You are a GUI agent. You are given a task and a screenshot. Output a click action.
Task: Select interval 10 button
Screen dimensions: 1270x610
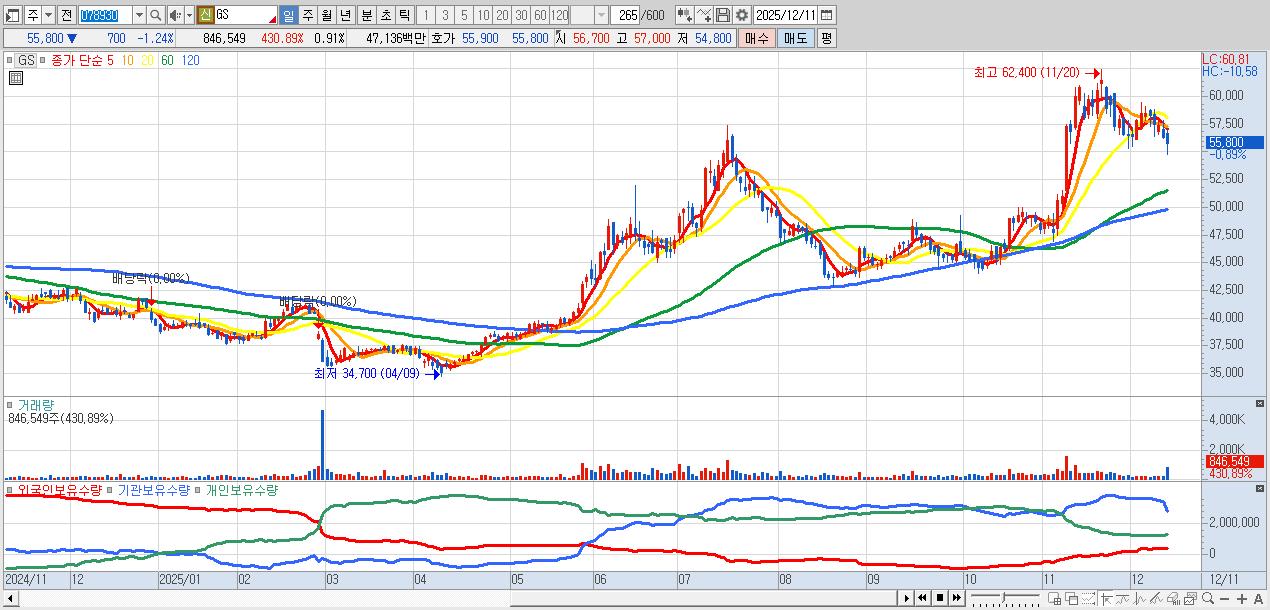483,15
